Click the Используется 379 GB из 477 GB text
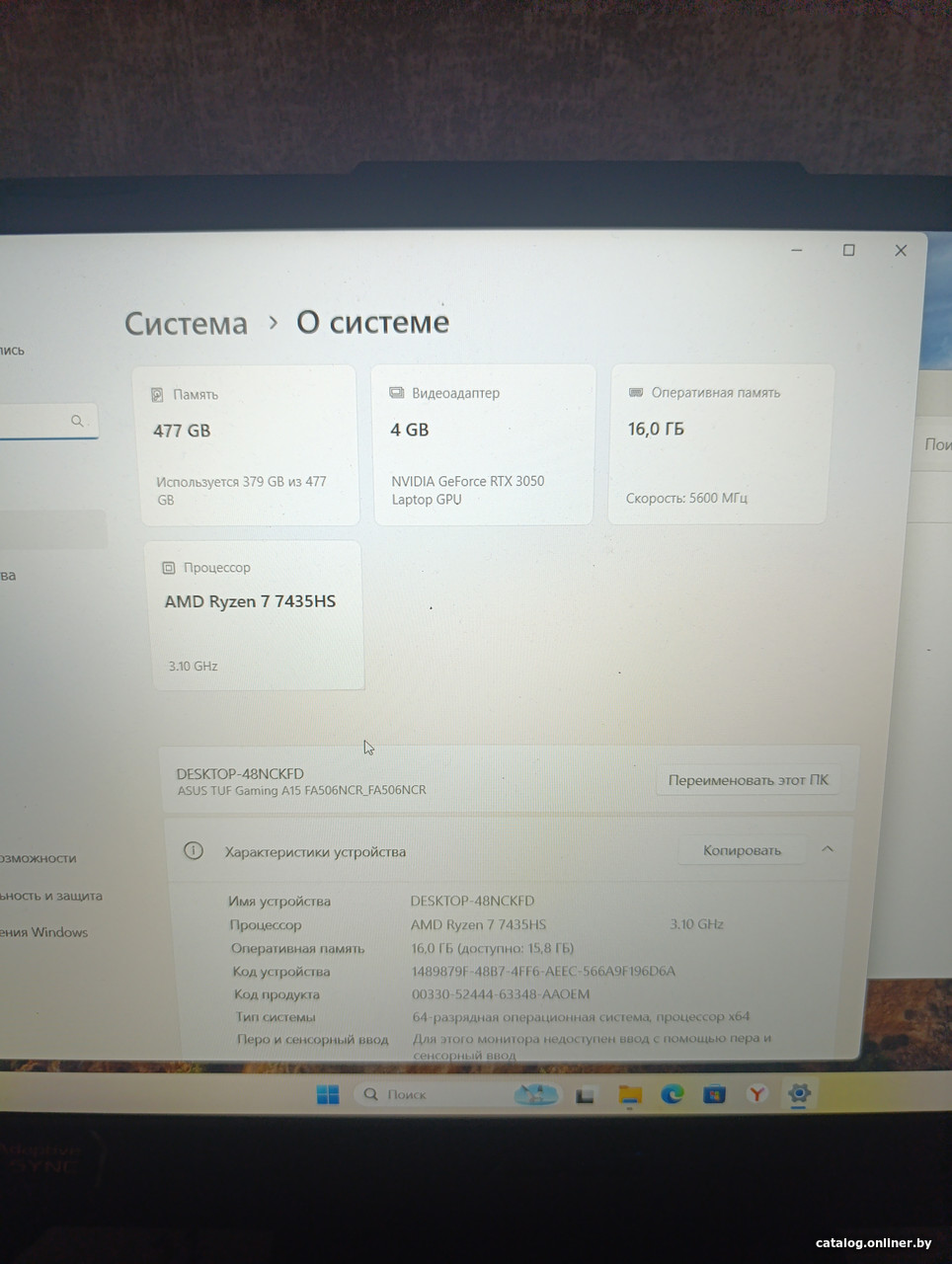The image size is (952, 1264). pos(241,491)
